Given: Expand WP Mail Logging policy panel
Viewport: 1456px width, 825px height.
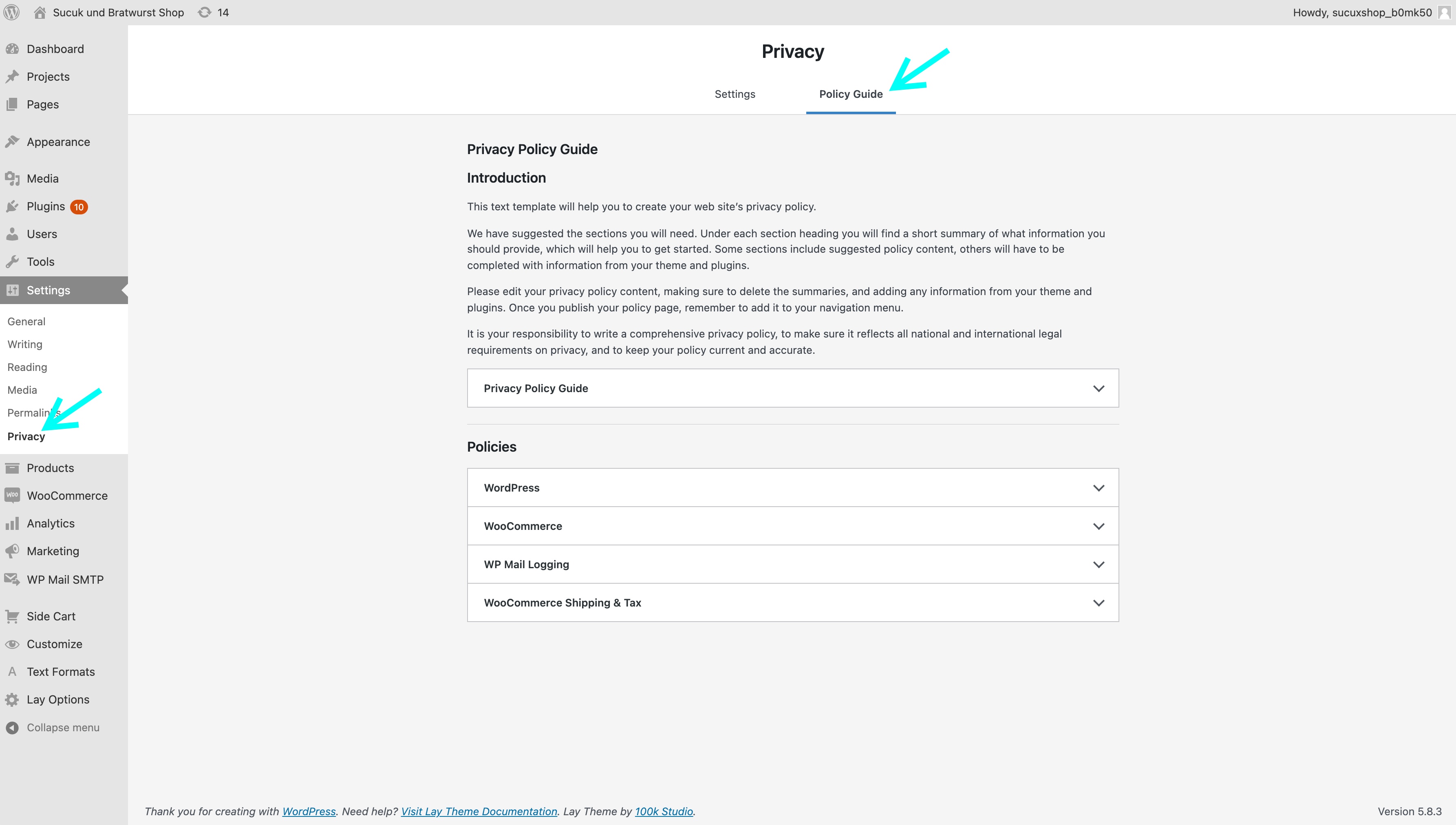Looking at the screenshot, I should tap(792, 565).
